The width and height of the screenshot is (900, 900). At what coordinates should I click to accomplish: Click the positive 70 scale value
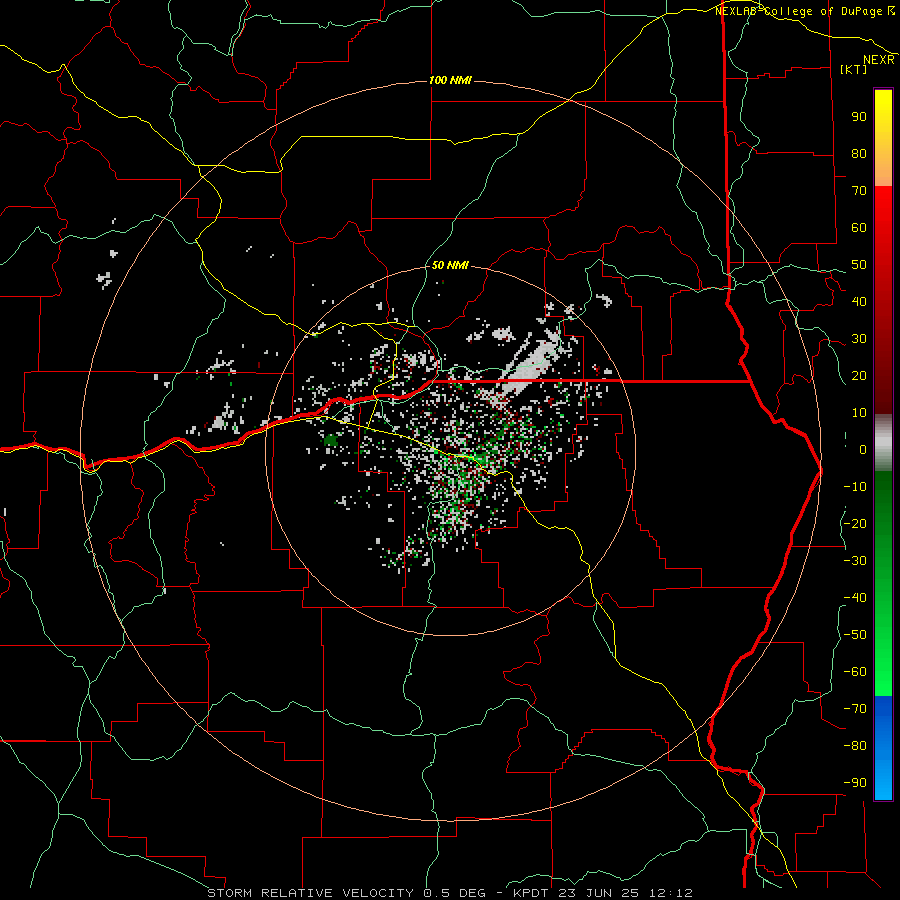pyautogui.click(x=859, y=191)
